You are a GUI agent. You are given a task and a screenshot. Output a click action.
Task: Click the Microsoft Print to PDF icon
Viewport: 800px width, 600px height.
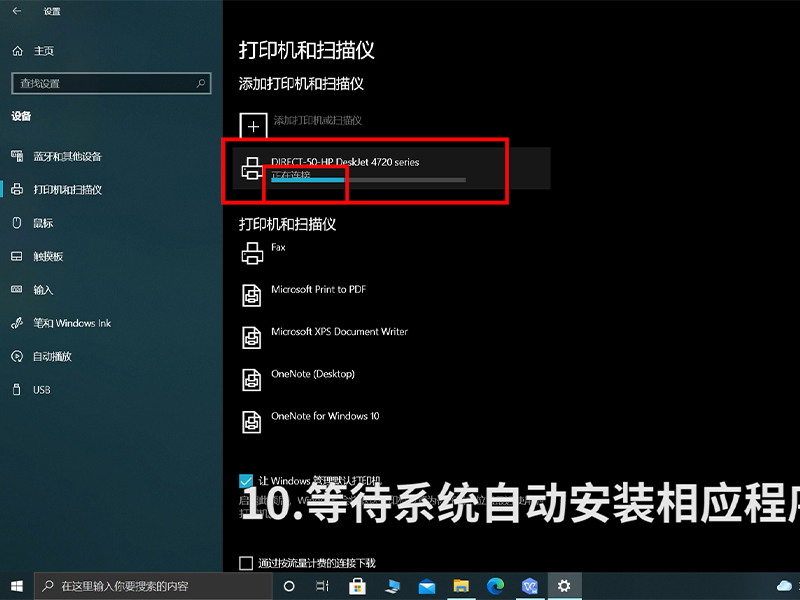[x=252, y=295]
